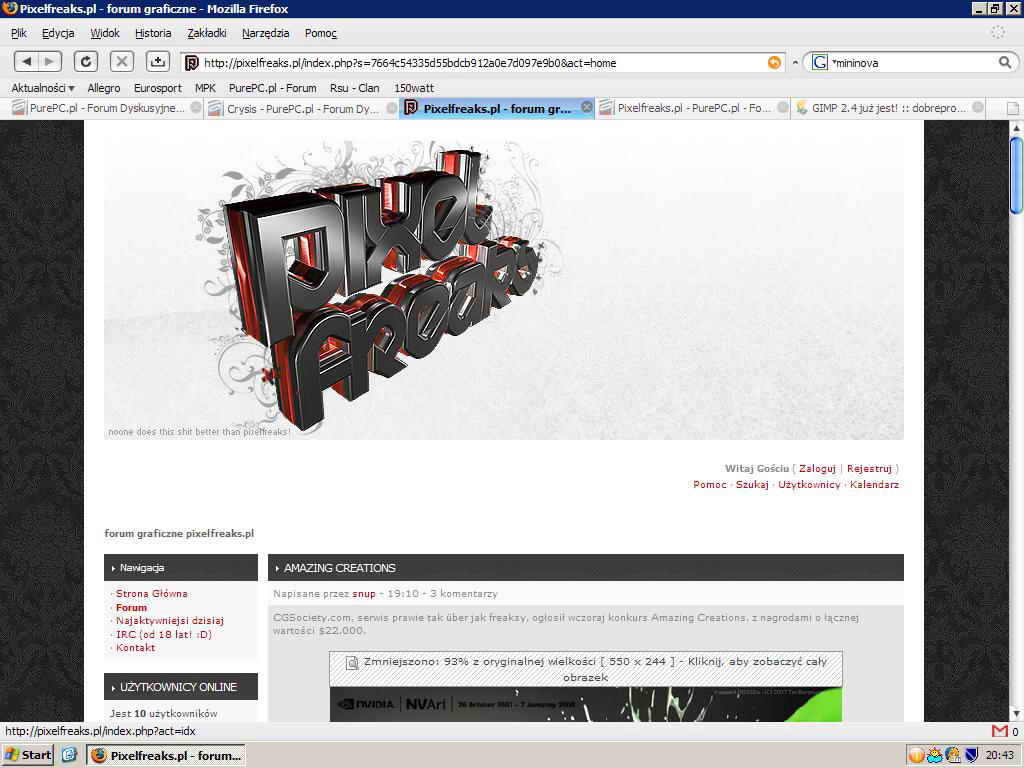The image size is (1024, 768).
Task: Open the Eurosport bookmark
Action: [157, 88]
